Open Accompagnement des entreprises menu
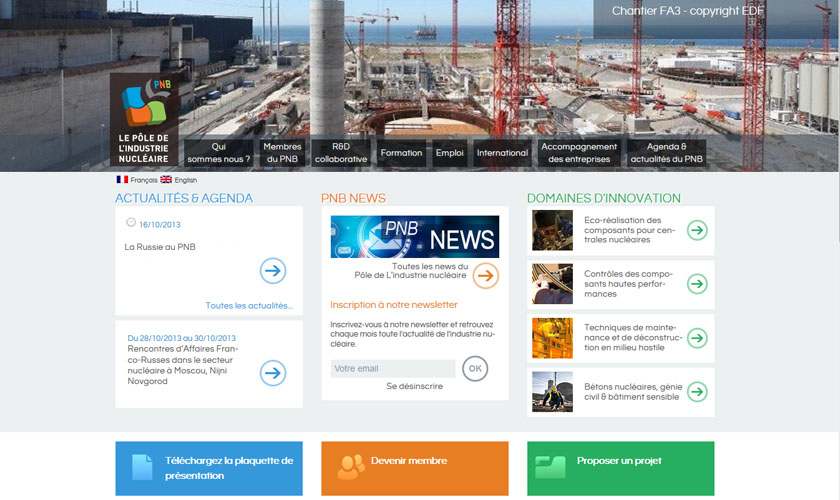Screen dimensions: 840x500 pos(579,153)
